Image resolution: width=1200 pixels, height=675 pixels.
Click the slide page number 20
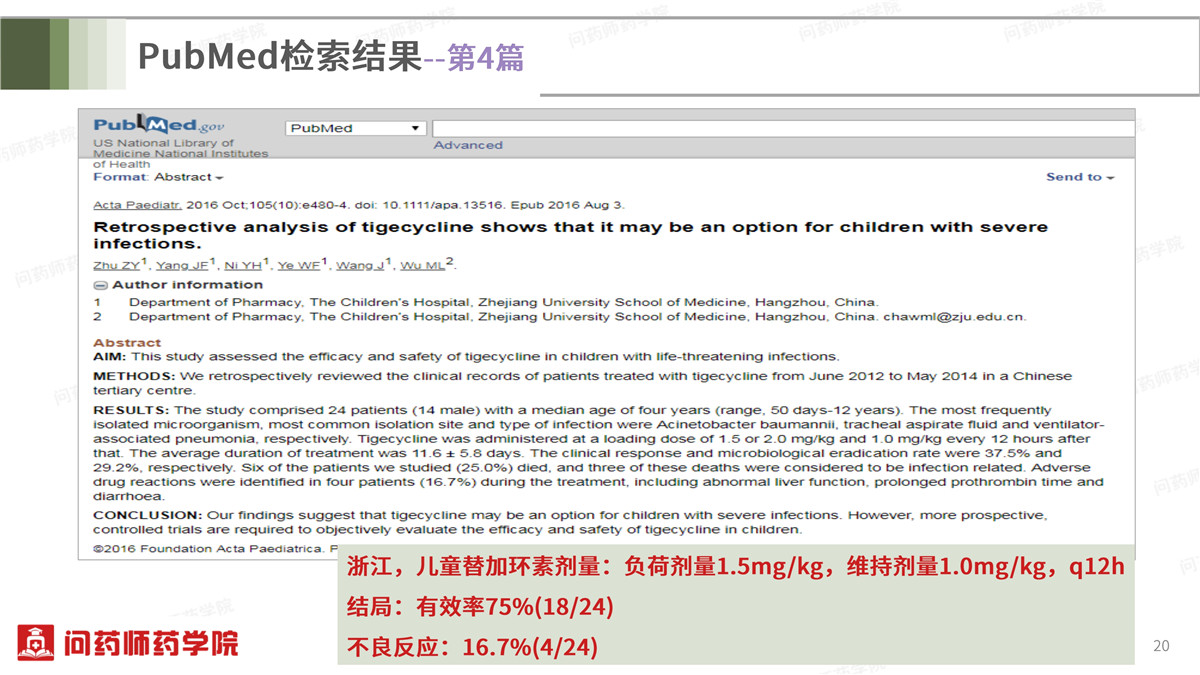[x=1161, y=646]
